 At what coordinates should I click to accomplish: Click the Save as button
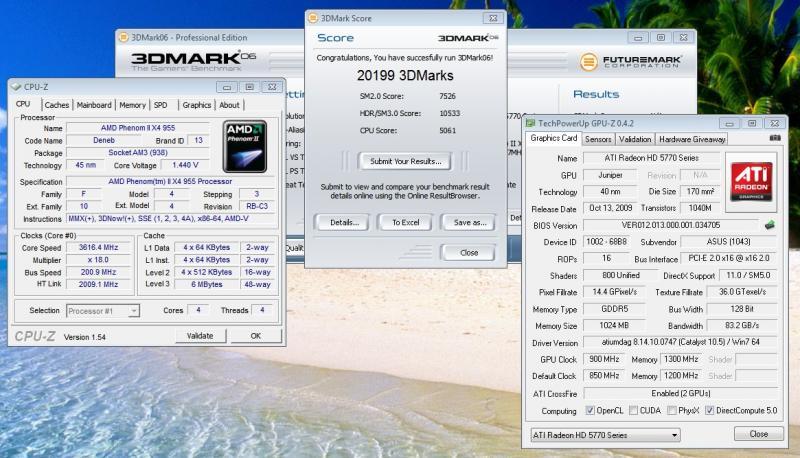[x=469, y=222]
